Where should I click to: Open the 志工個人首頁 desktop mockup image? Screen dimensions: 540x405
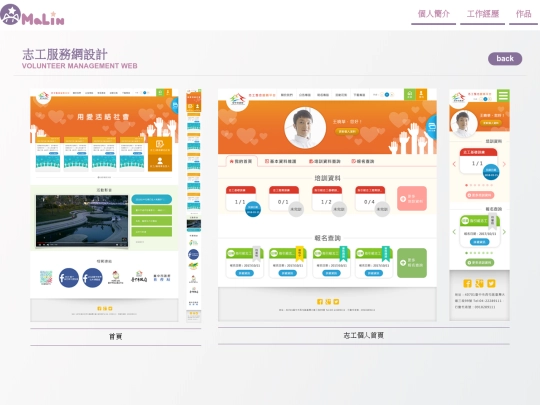(x=327, y=205)
